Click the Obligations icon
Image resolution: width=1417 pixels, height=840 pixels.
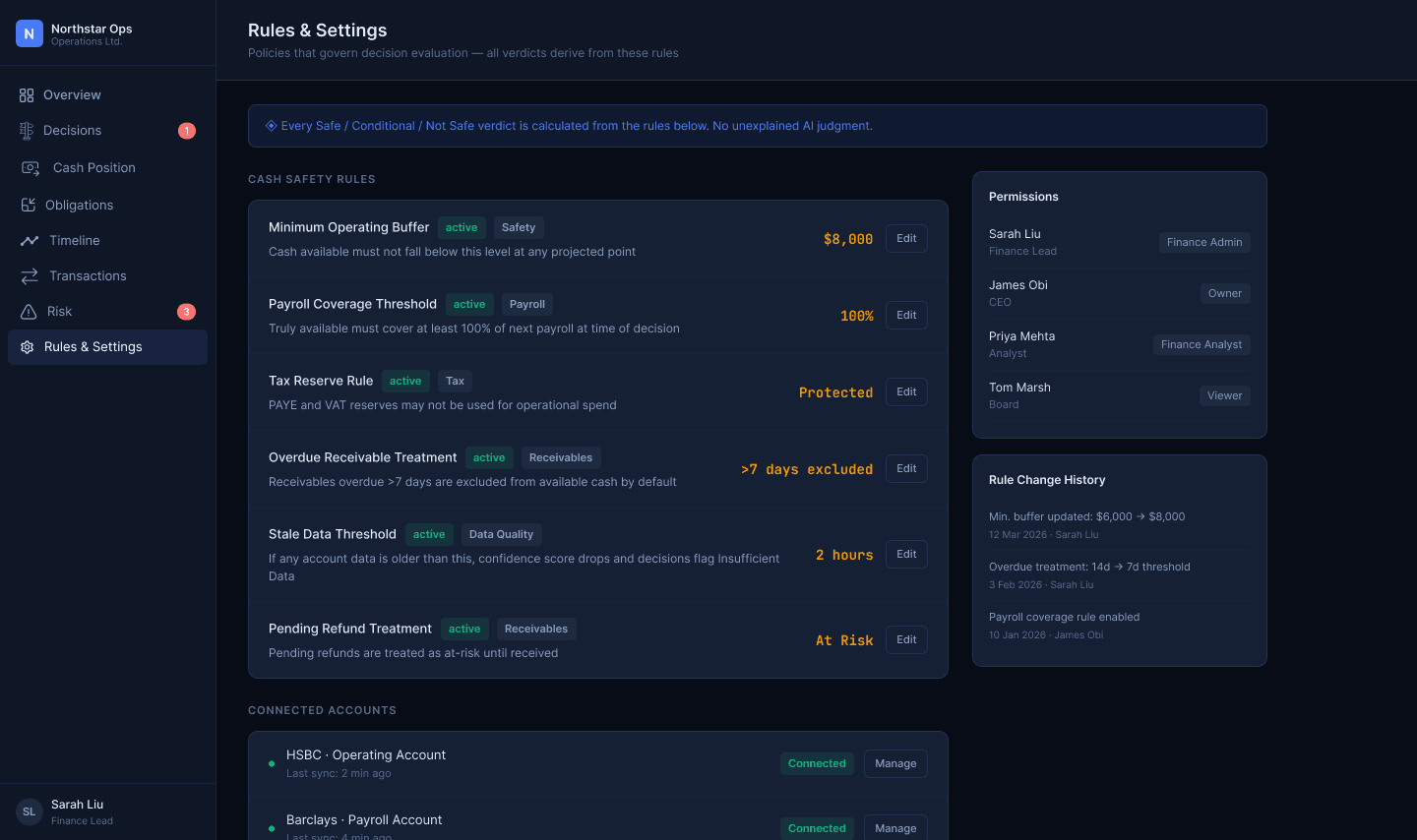pos(28,205)
